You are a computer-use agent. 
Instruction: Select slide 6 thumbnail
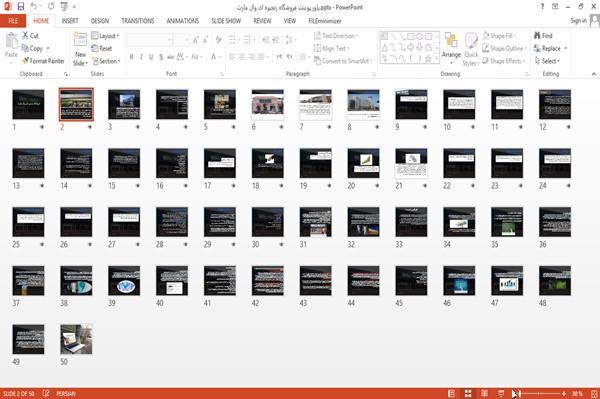[x=268, y=104]
